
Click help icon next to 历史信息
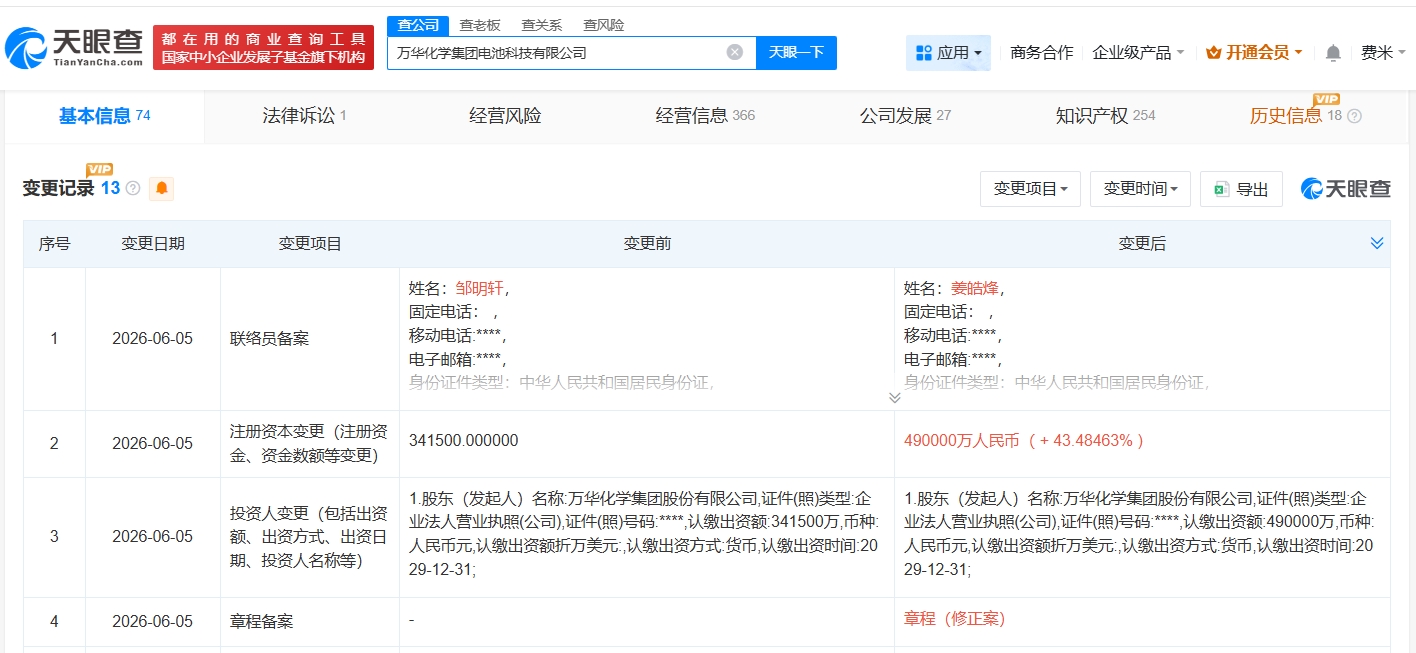click(x=1354, y=116)
